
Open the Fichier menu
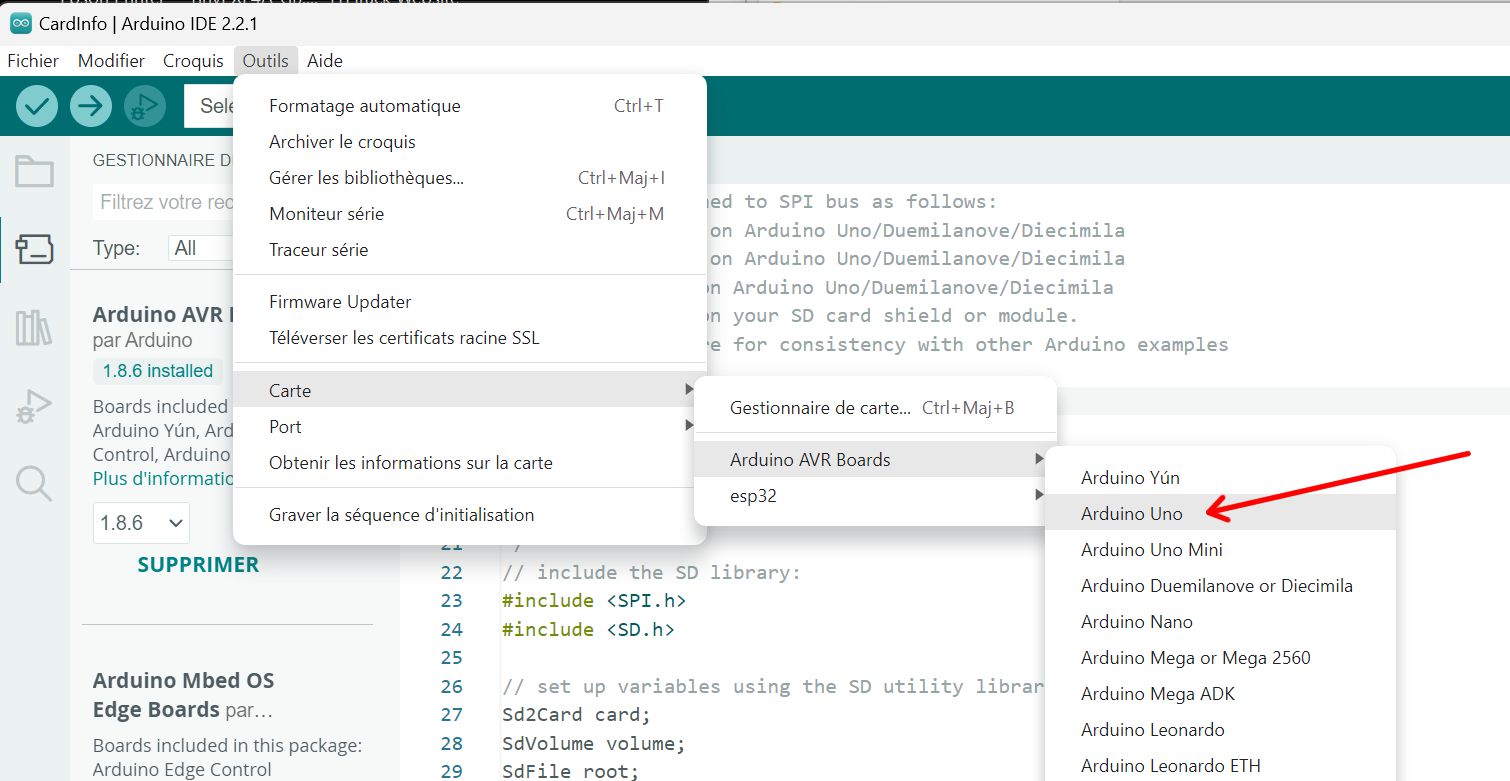33,61
